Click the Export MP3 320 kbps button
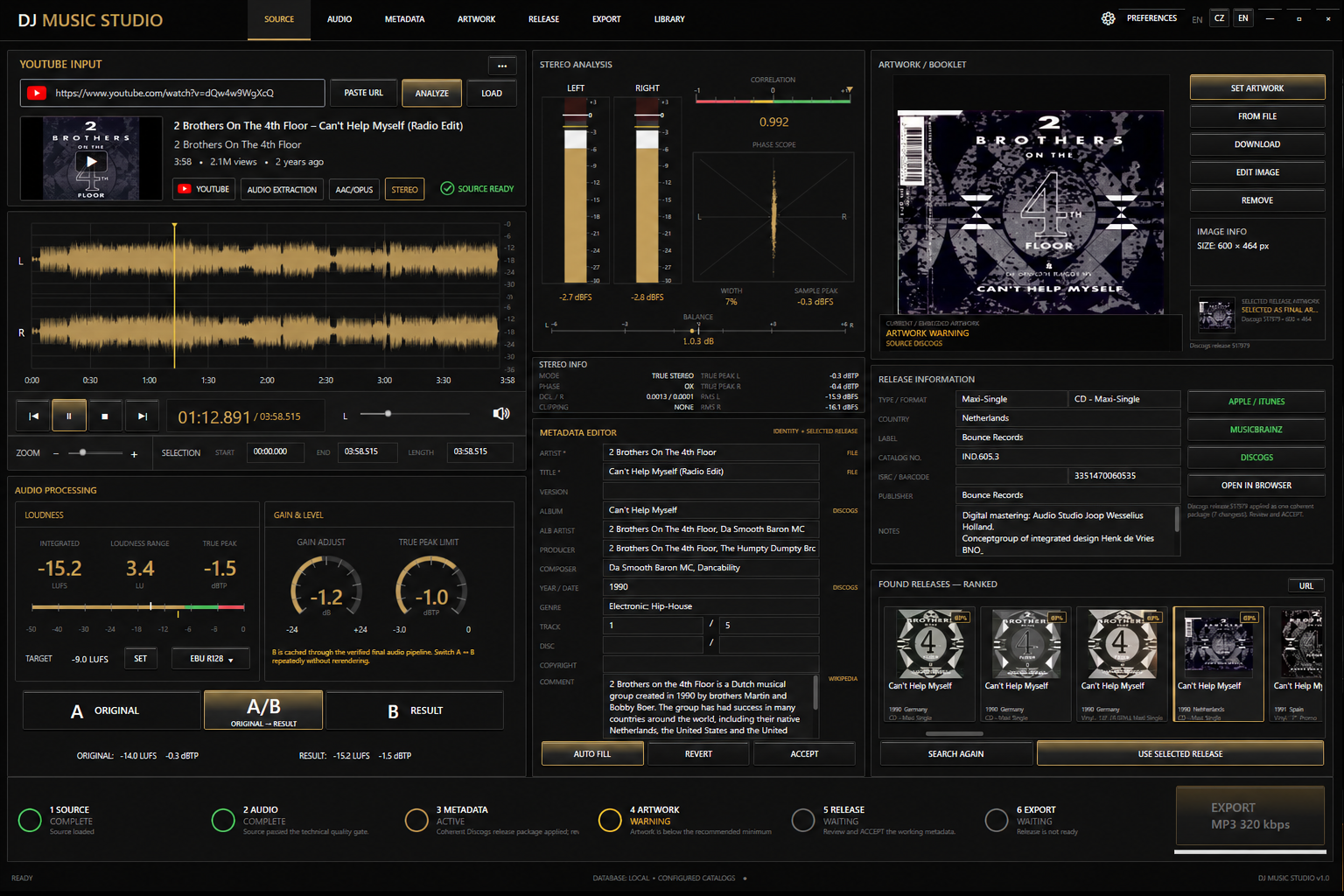Viewport: 1344px width, 896px height. [x=1249, y=816]
